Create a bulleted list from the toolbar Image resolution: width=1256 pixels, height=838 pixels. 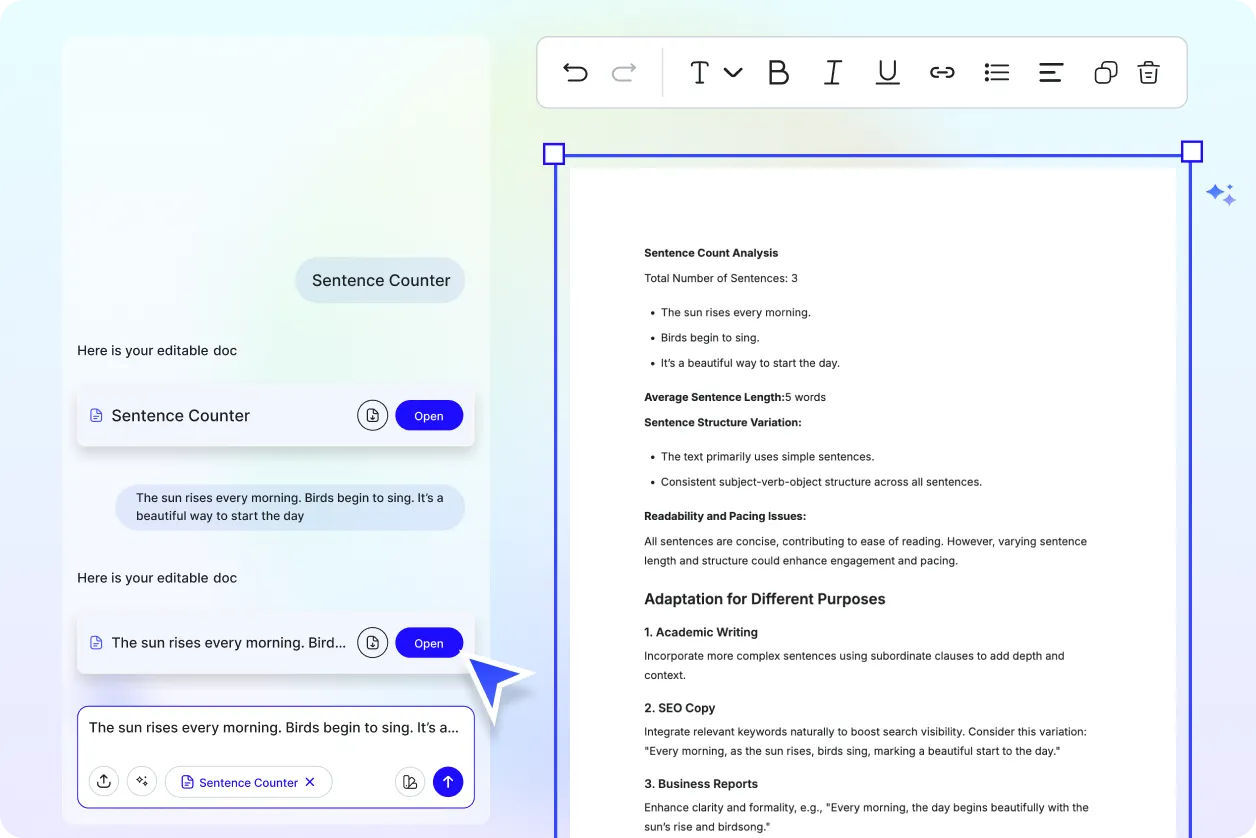click(996, 72)
